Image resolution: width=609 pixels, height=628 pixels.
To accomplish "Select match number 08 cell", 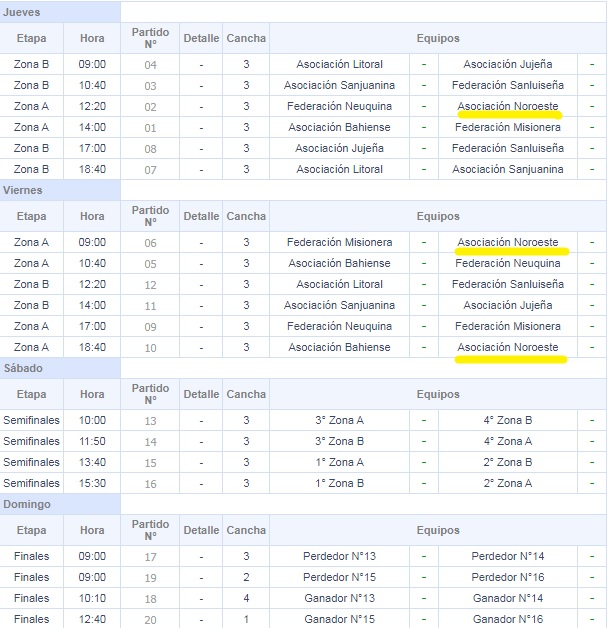I will (151, 148).
